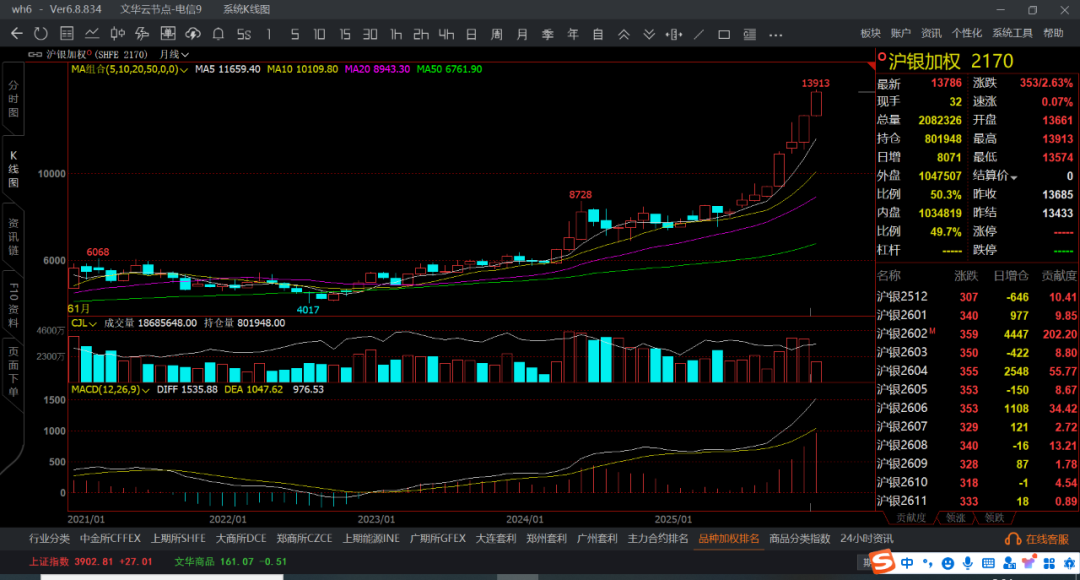Page up with the double up chevron

(x=623, y=34)
